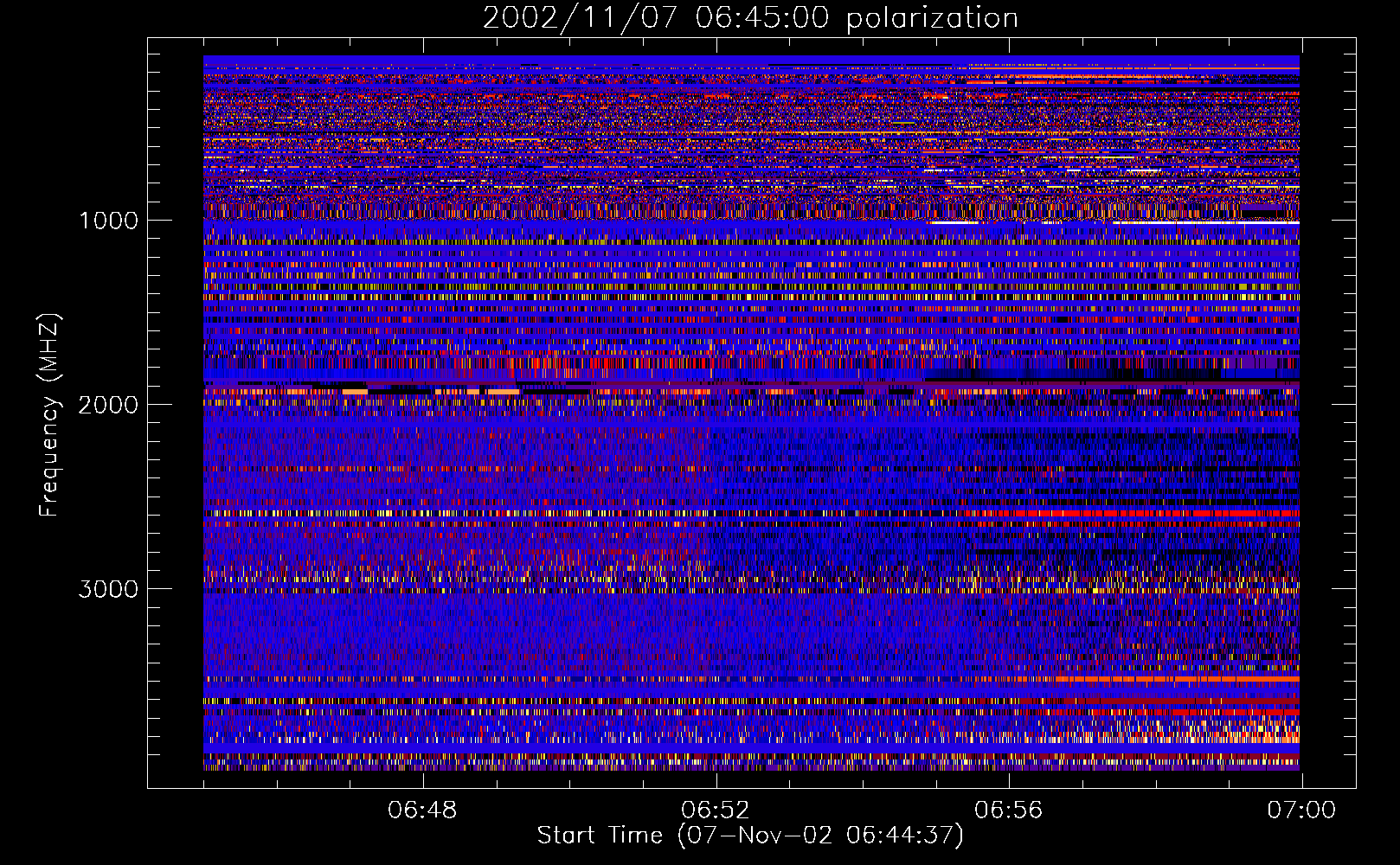Click the 1000 frequency tick label
The image size is (1400, 865).
click(x=108, y=221)
